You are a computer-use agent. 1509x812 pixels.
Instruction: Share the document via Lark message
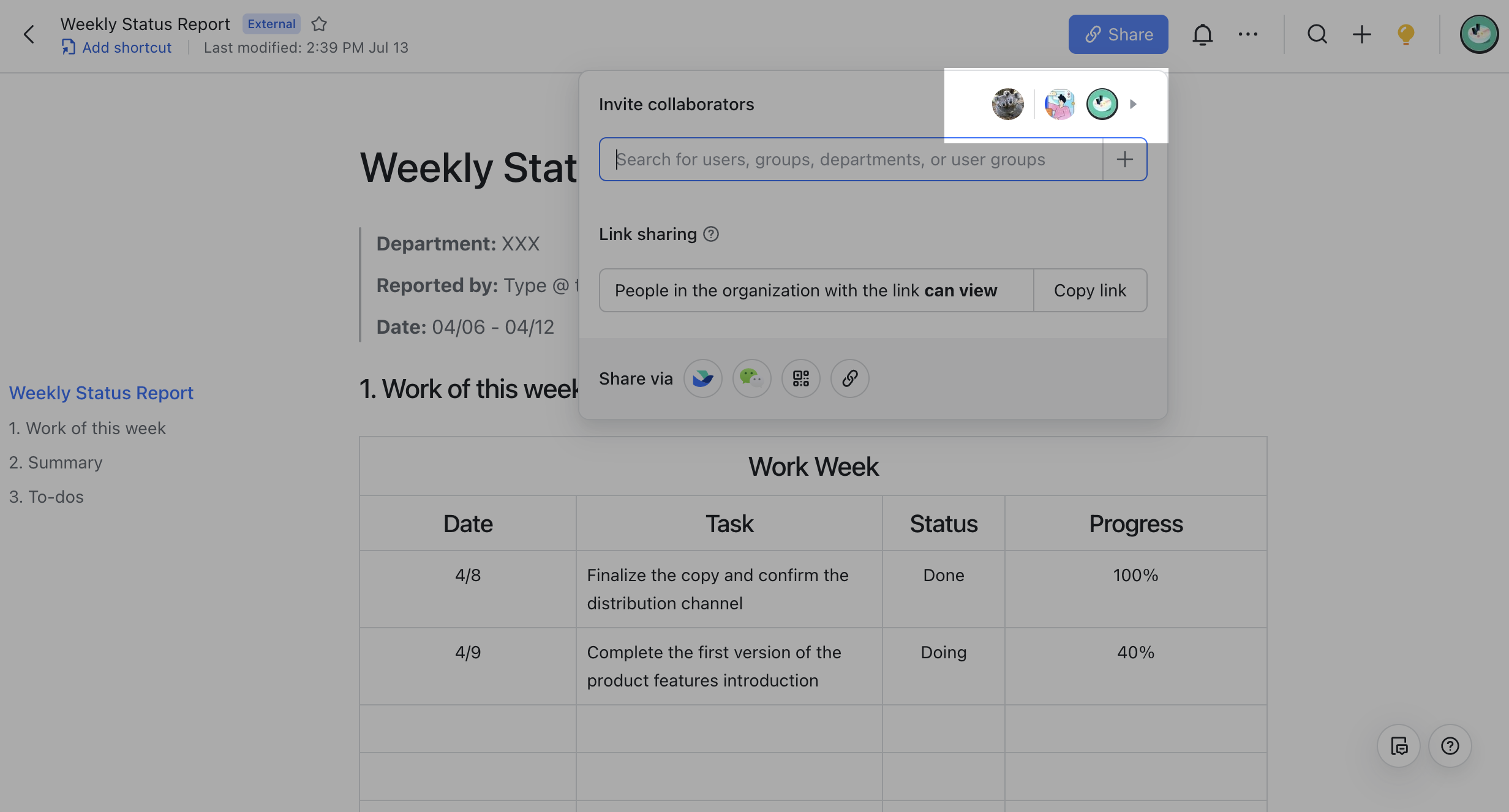pyautogui.click(x=702, y=378)
